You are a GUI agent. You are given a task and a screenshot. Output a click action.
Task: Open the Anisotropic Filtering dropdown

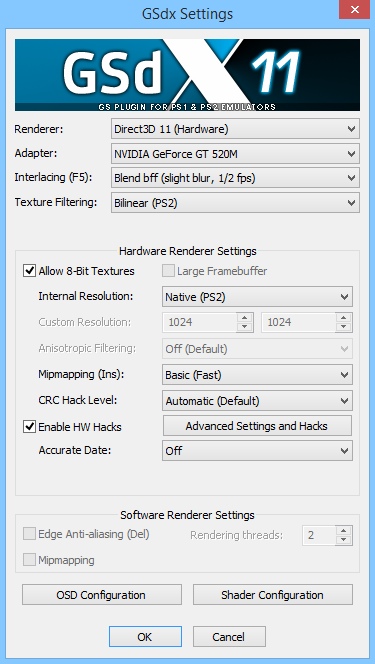tap(257, 349)
